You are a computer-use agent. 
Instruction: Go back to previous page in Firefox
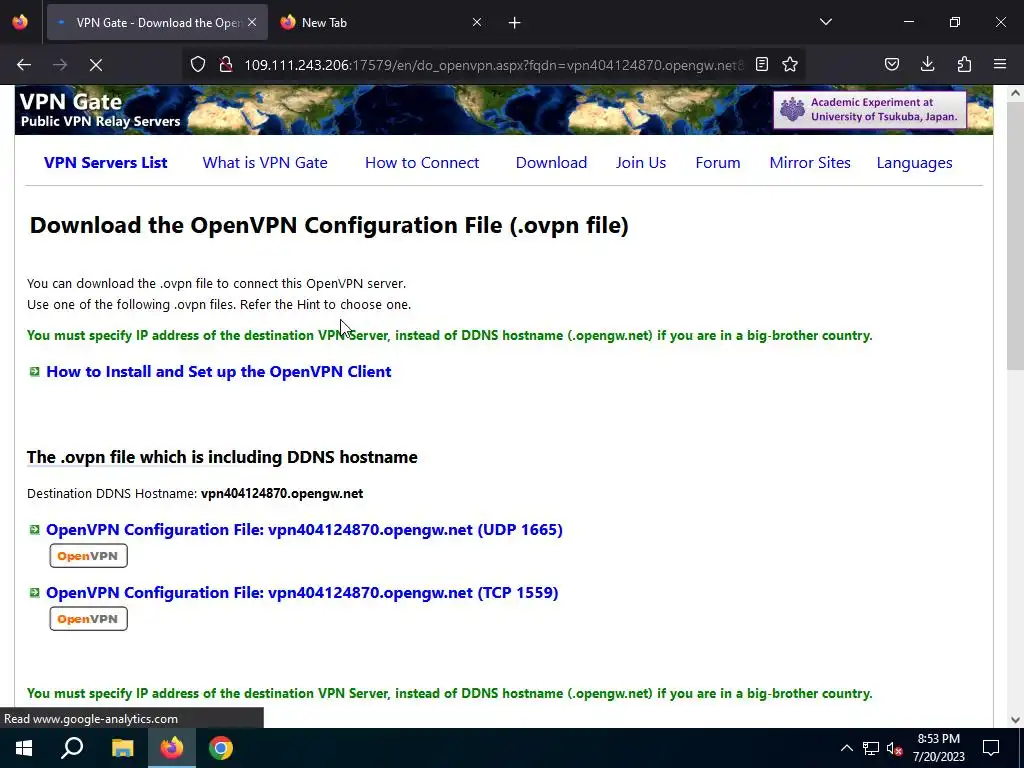coord(24,65)
